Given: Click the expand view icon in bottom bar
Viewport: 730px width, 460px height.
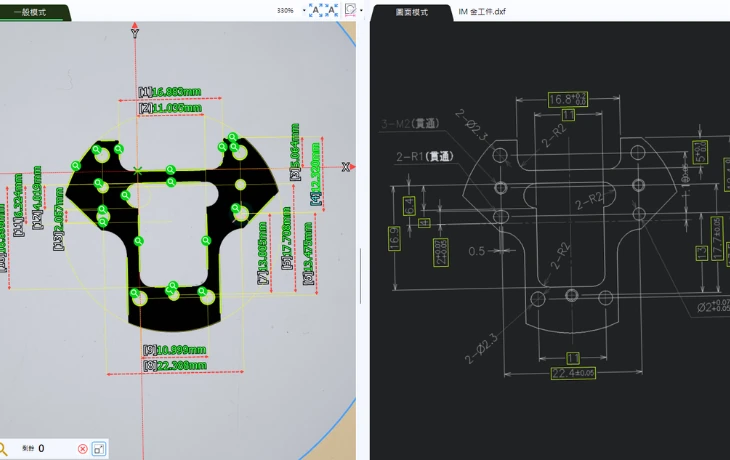Looking at the screenshot, I should 99,449.
